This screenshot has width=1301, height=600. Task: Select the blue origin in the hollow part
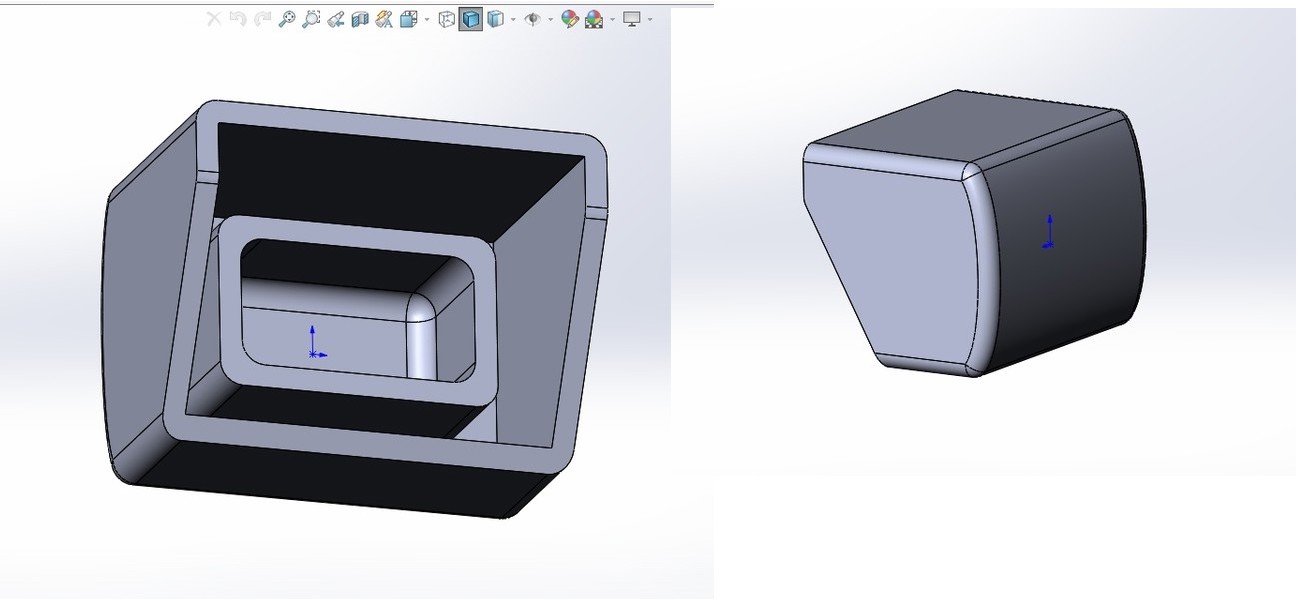(316, 342)
